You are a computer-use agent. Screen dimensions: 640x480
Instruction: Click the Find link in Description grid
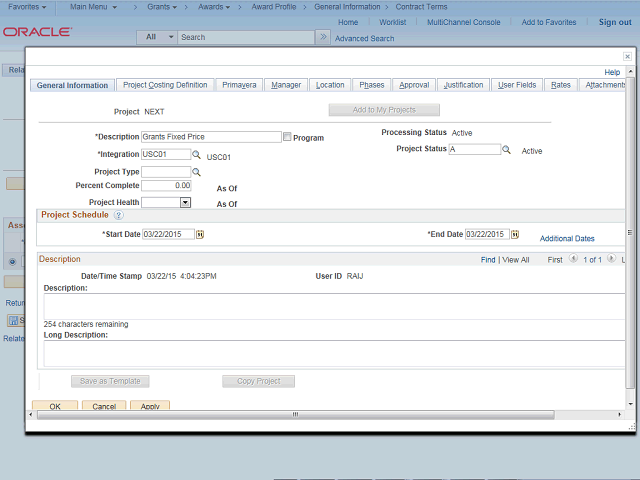488,260
